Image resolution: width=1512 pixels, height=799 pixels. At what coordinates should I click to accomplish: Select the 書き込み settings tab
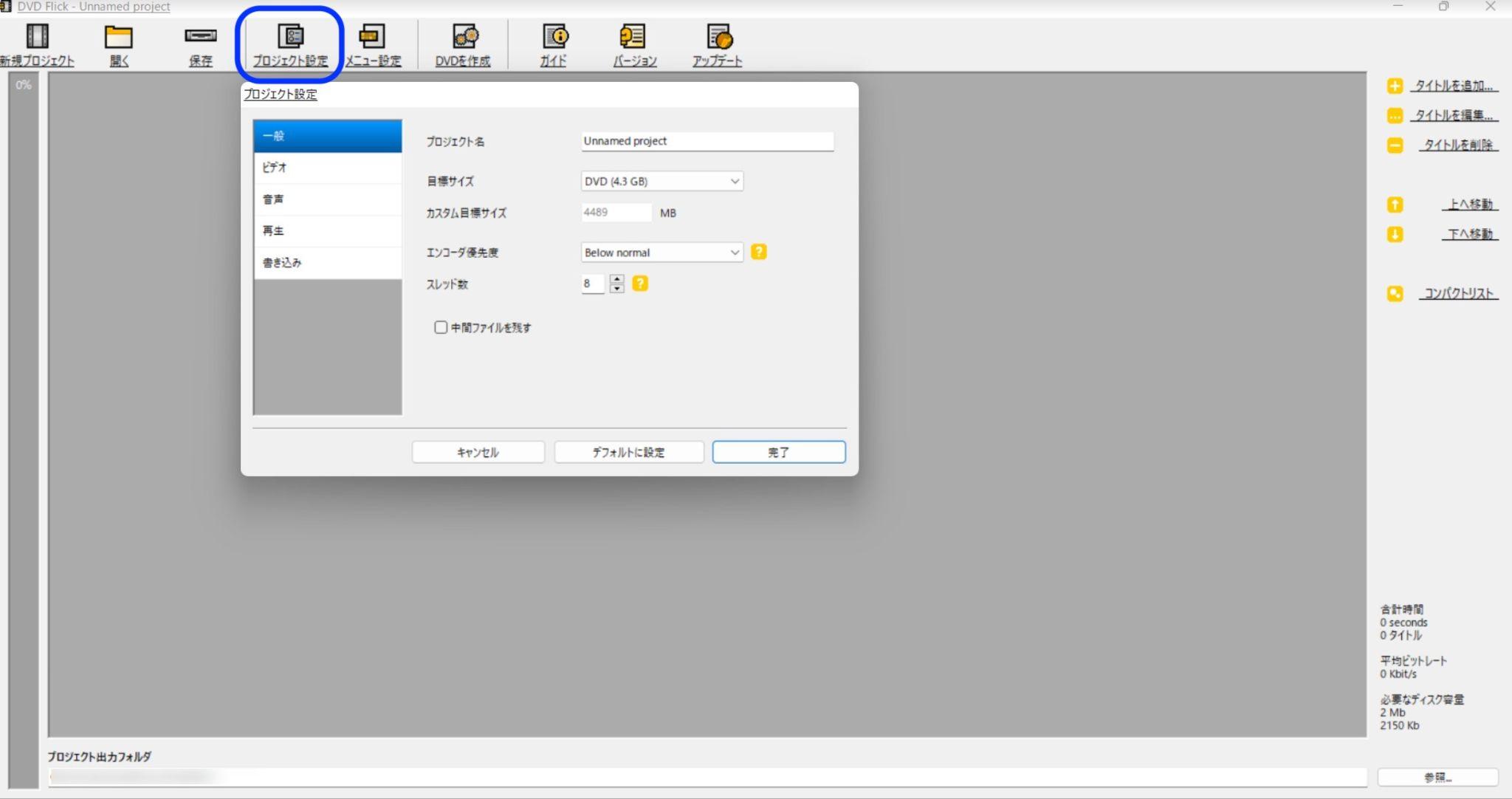[x=327, y=262]
